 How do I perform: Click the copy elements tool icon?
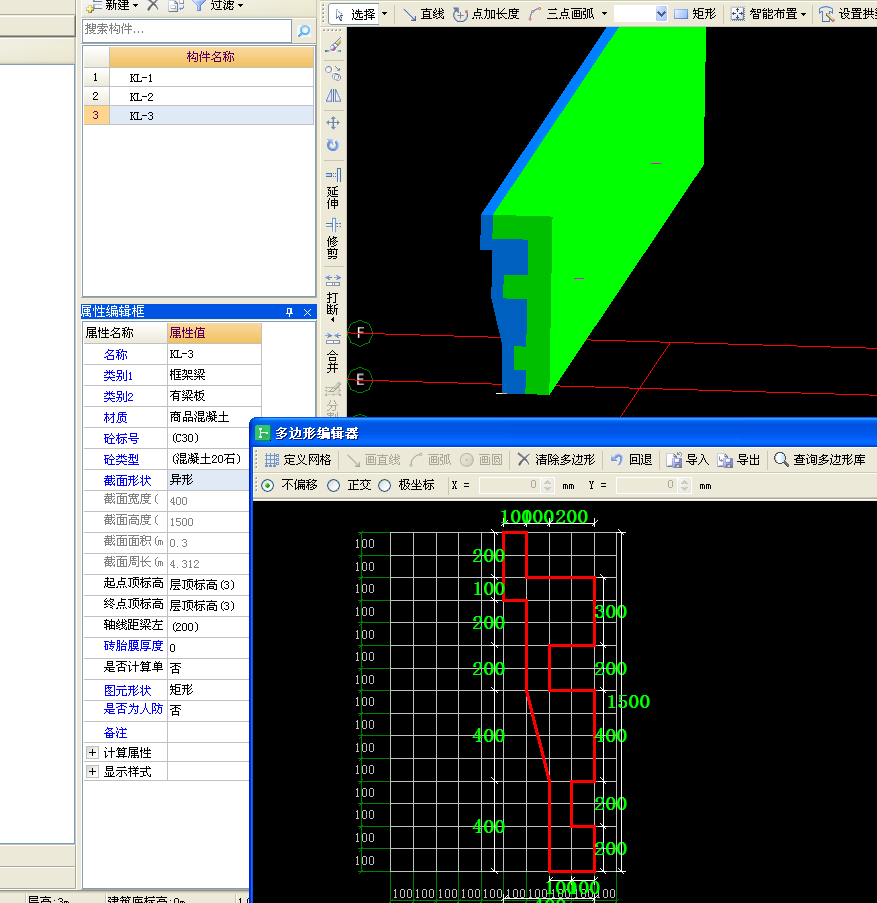333,73
